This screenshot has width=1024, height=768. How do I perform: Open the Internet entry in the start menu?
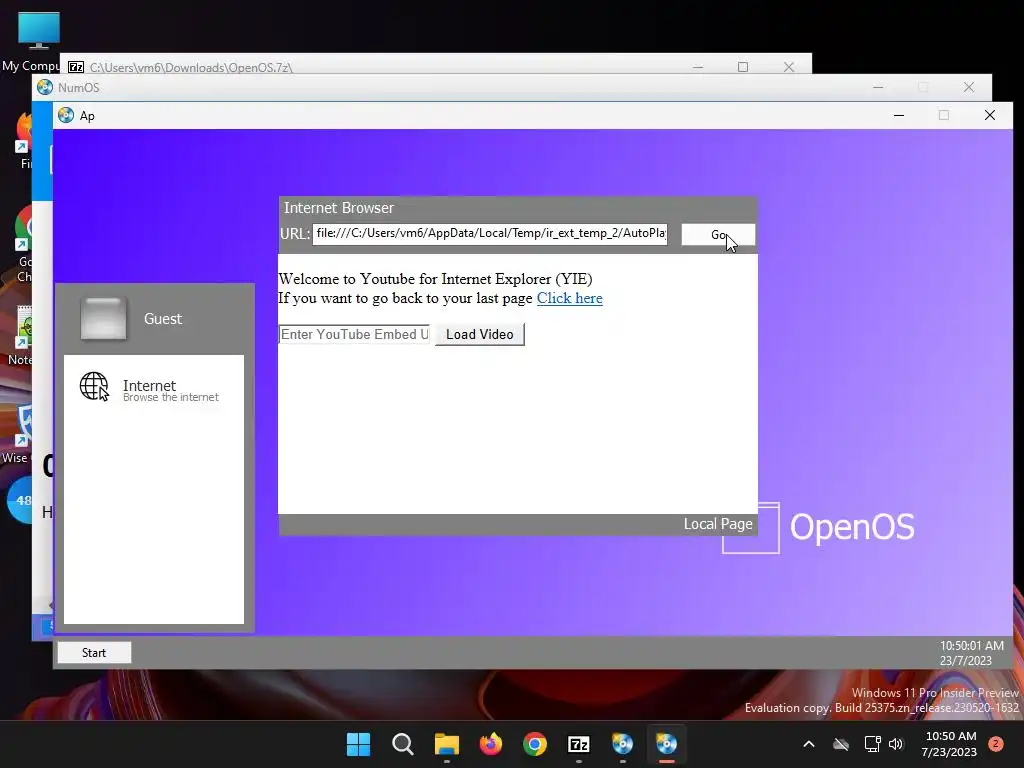click(x=153, y=390)
